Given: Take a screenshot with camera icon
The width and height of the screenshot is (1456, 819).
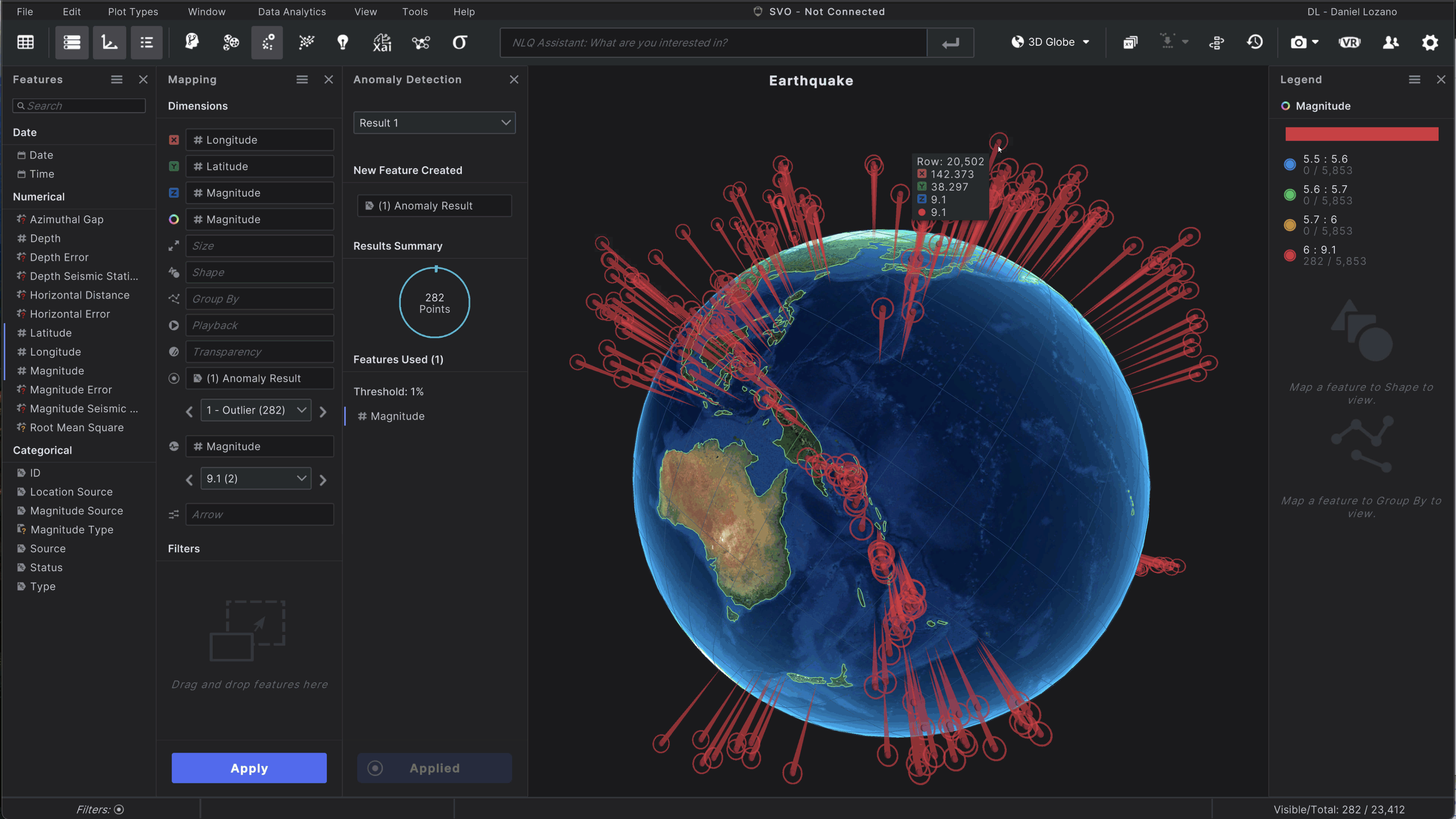Looking at the screenshot, I should [x=1298, y=42].
